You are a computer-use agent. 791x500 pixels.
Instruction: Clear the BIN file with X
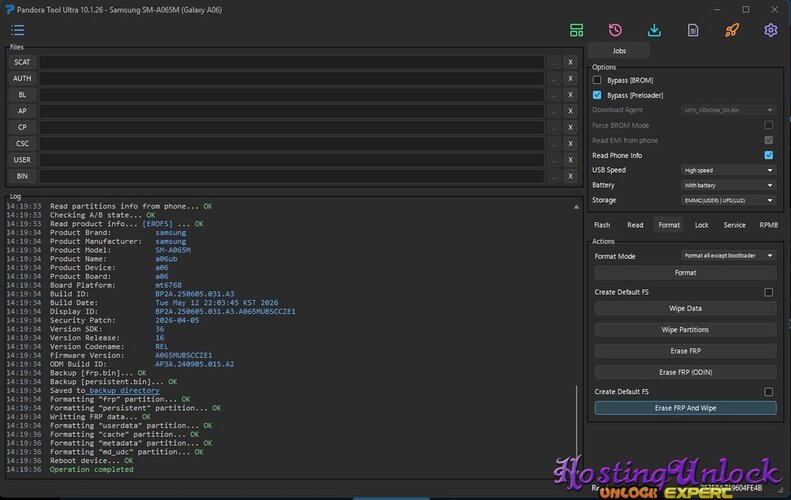pyautogui.click(x=570, y=176)
